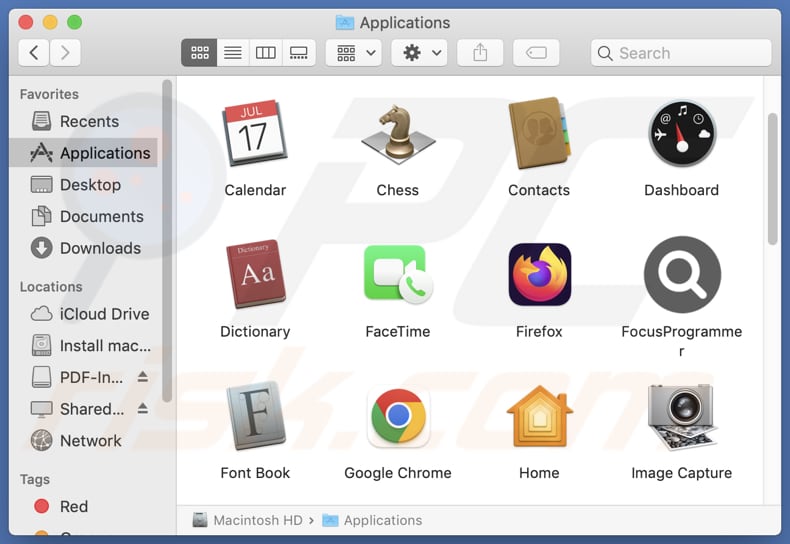
Task: Select the Google Chrome app icon
Action: click(398, 417)
